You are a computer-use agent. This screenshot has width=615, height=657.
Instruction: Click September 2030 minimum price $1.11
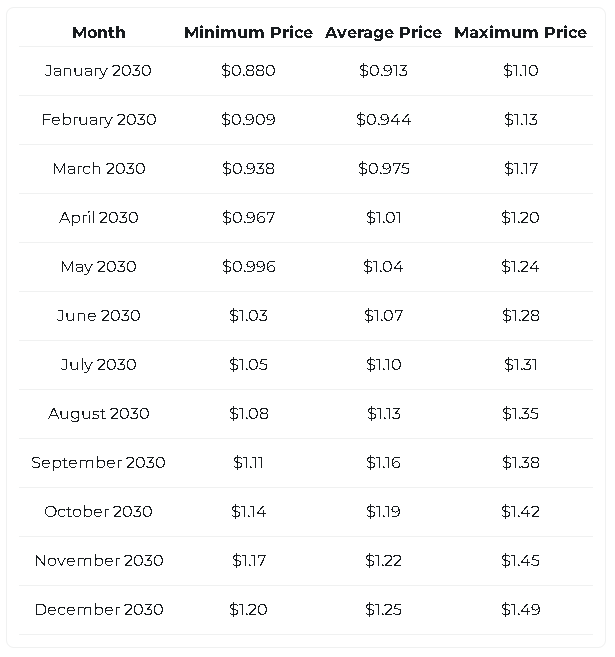coord(248,463)
